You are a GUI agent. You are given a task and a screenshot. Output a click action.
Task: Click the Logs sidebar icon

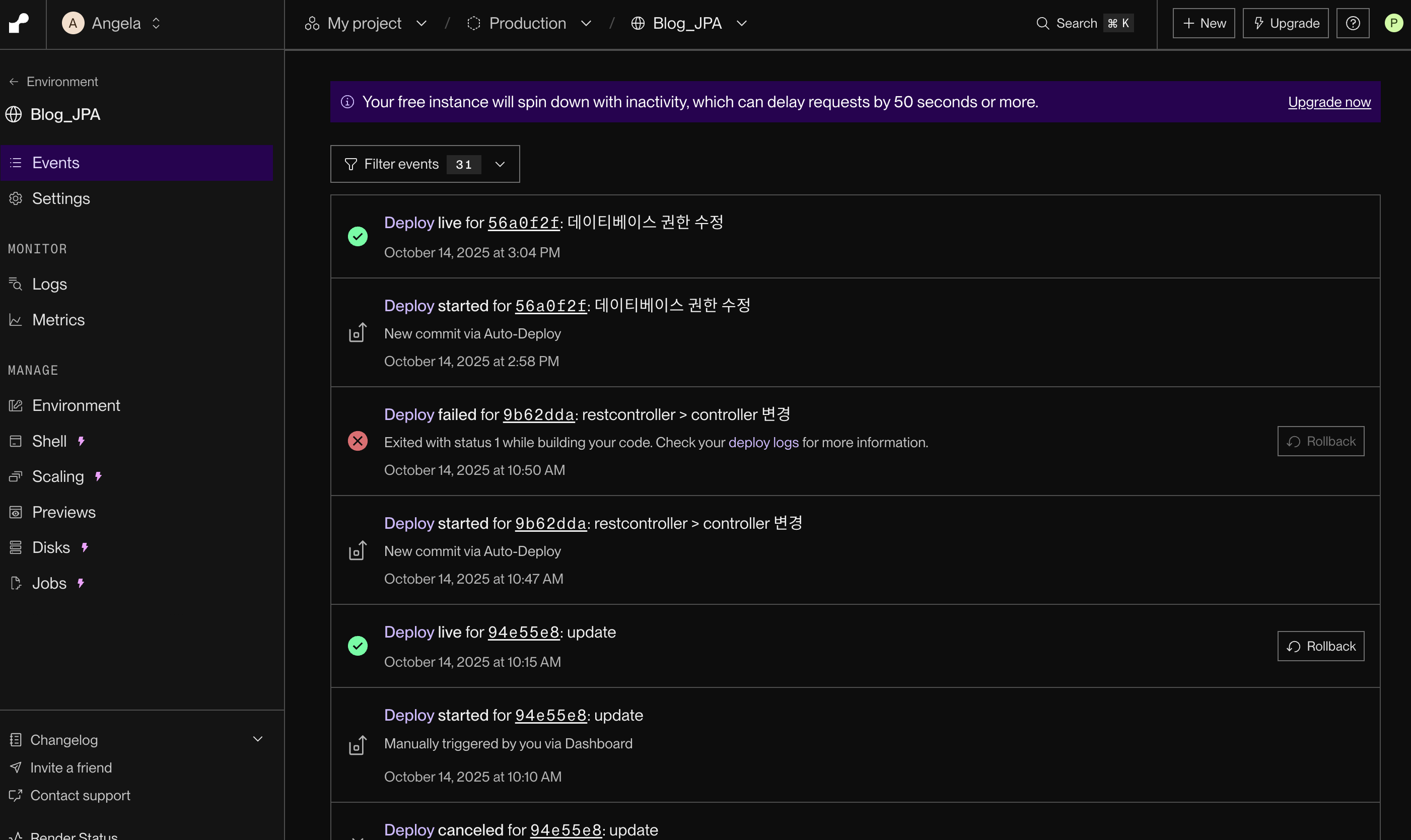16,284
